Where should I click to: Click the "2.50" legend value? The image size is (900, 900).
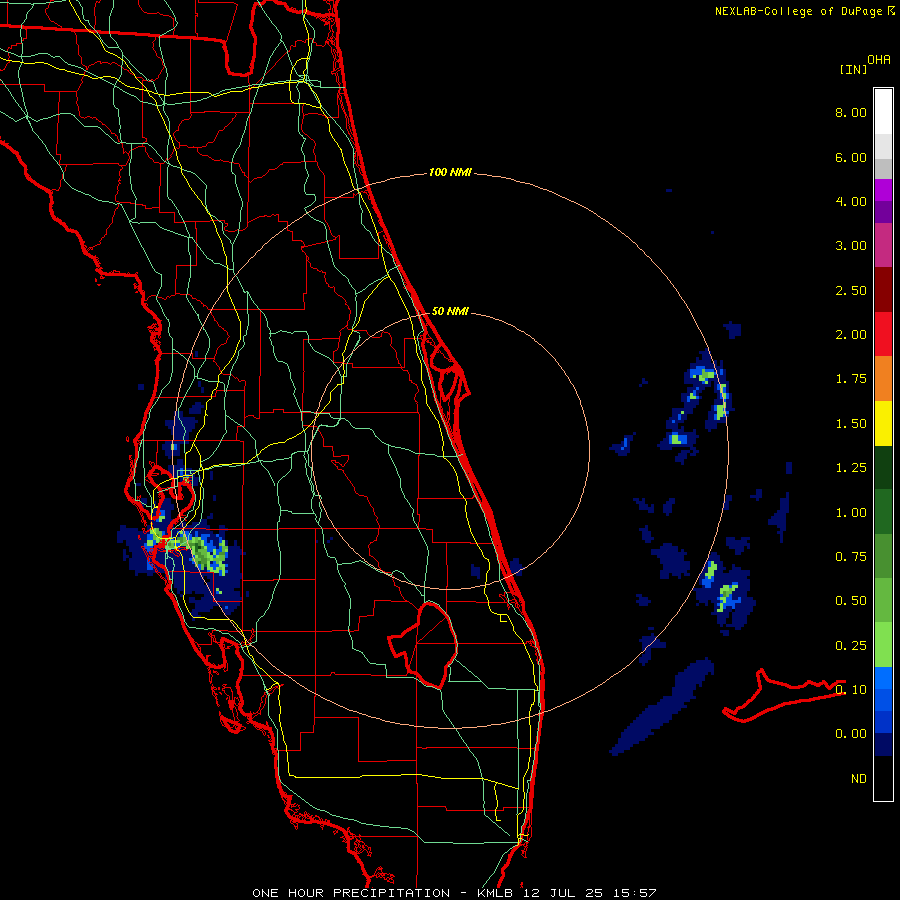851,290
